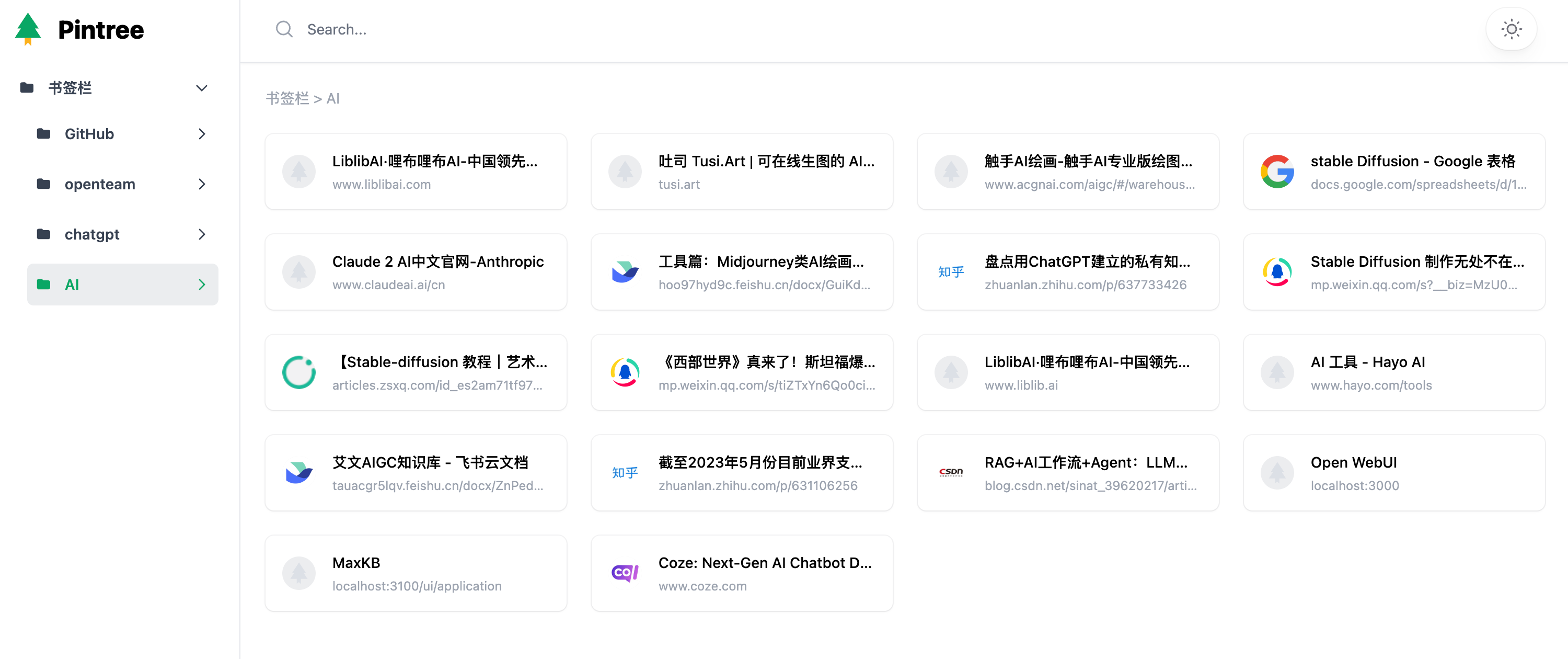
Task: Click the search magnifier icon
Action: [x=284, y=29]
